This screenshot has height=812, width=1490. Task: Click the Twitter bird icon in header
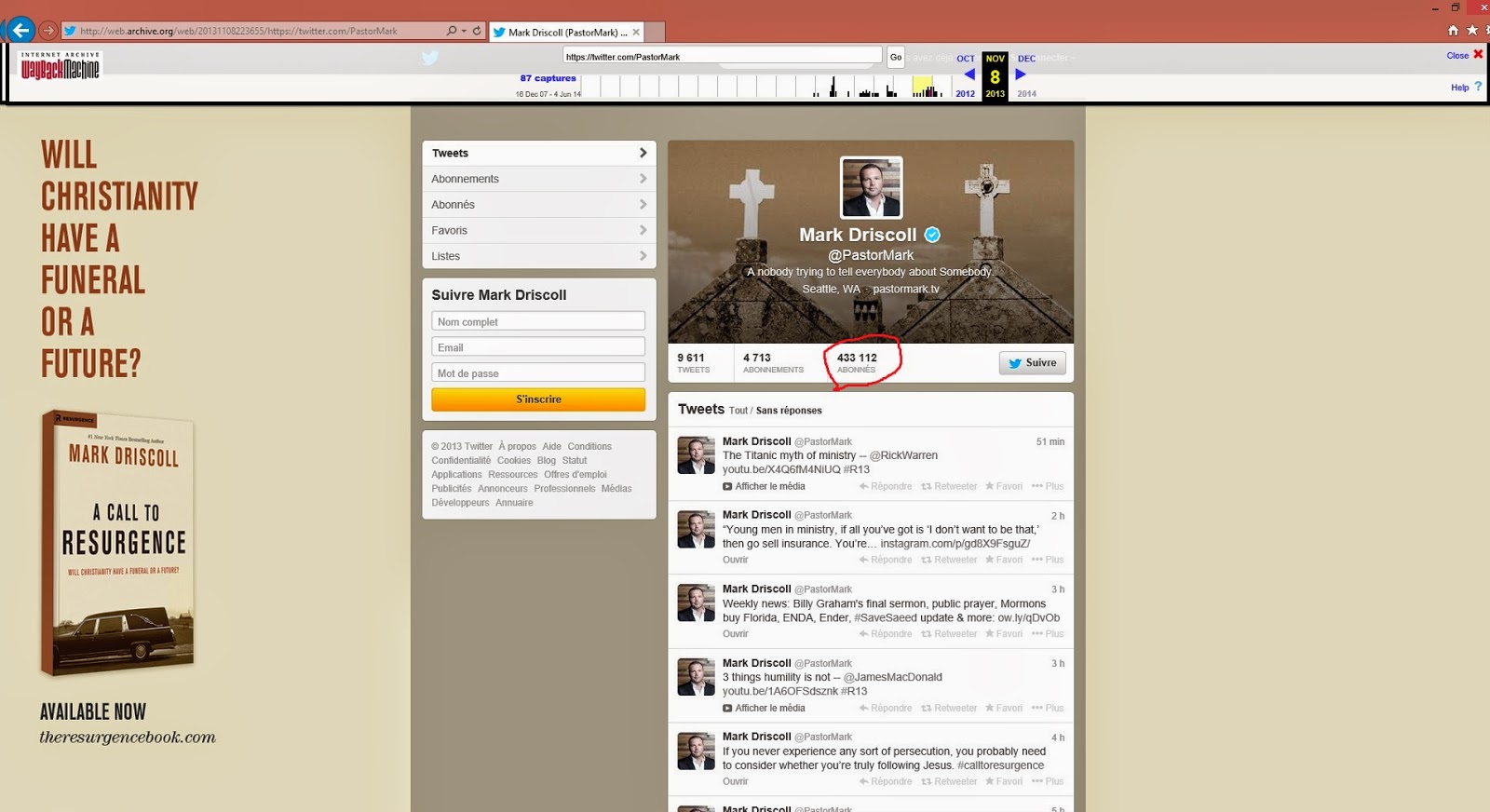coord(430,58)
